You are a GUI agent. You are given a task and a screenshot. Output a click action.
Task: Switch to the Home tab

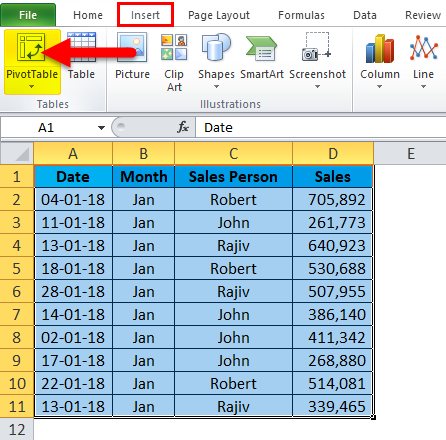88,15
